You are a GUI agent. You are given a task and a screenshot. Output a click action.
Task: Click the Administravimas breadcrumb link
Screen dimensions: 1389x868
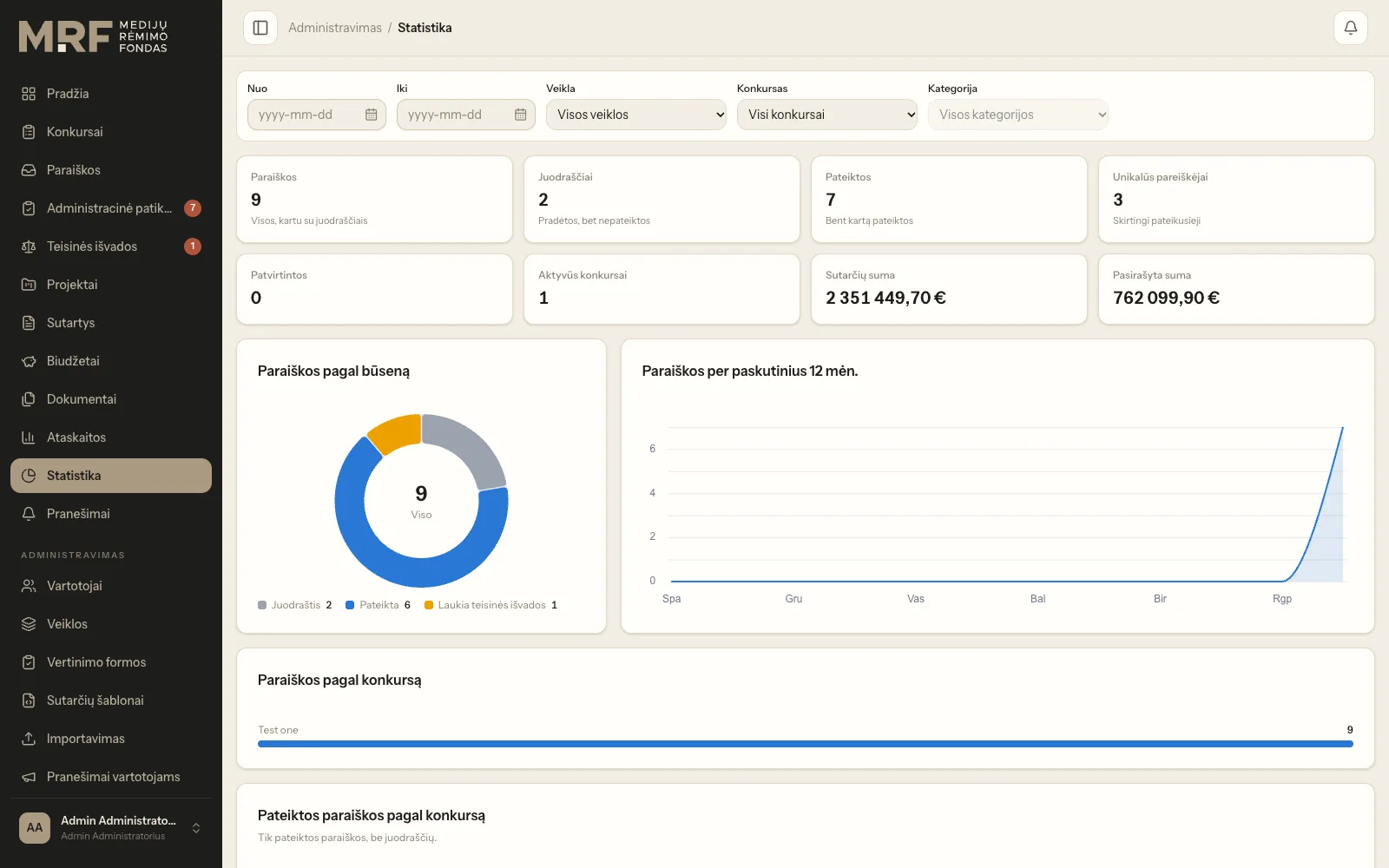point(335,28)
